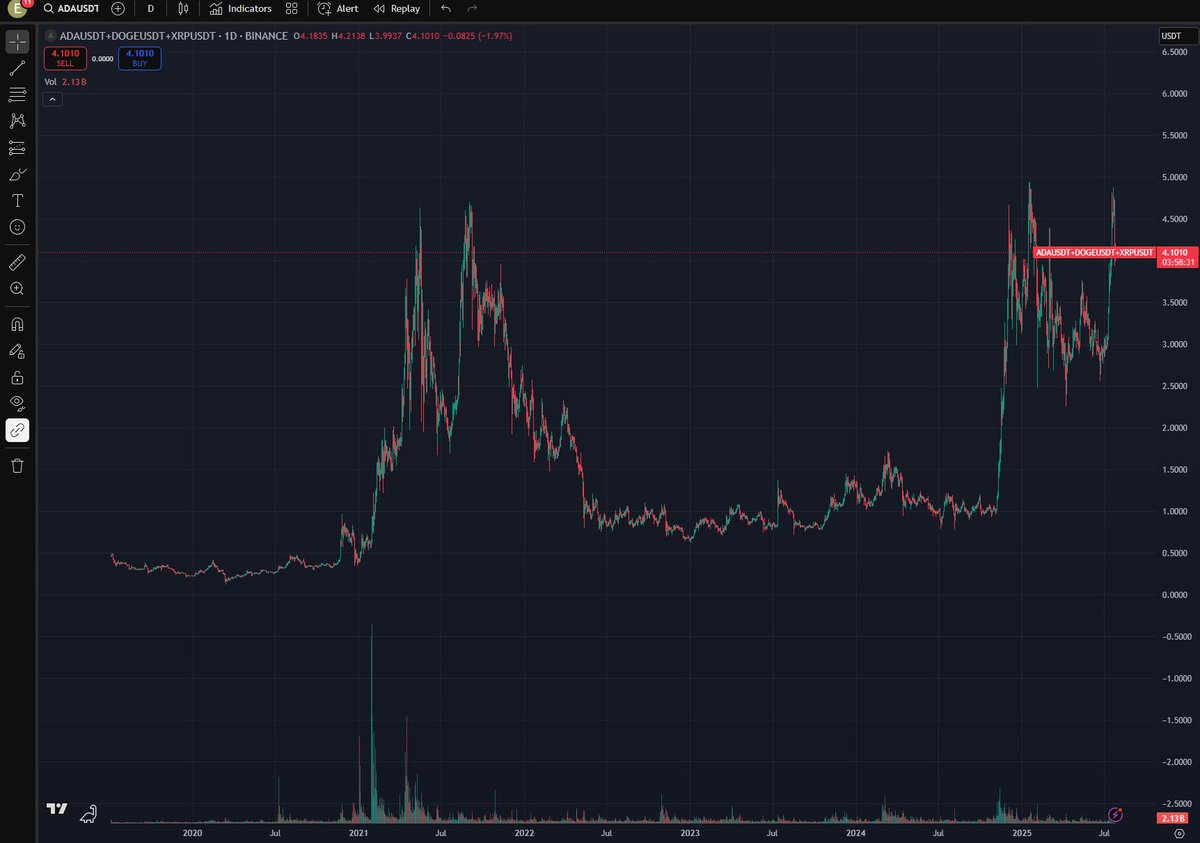This screenshot has width=1200, height=843.
Task: Select the Text annotation tool
Action: tap(17, 201)
